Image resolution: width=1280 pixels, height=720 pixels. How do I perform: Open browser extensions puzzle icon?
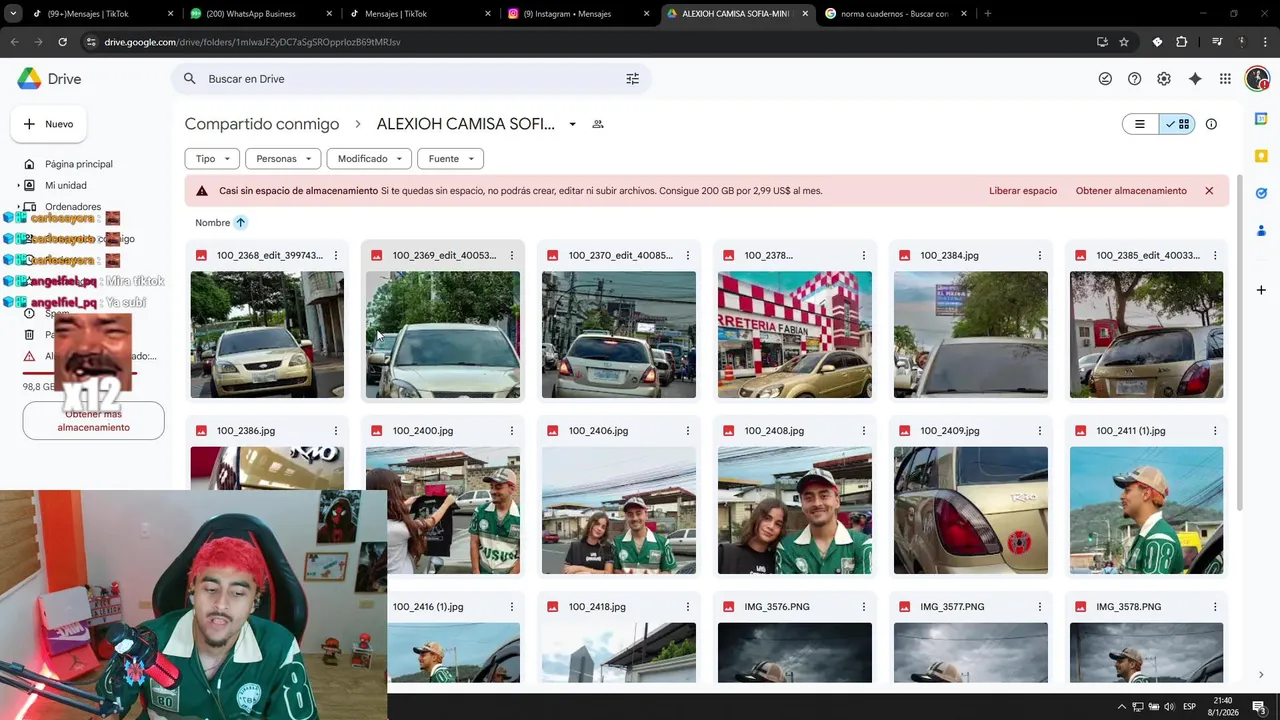1181,42
